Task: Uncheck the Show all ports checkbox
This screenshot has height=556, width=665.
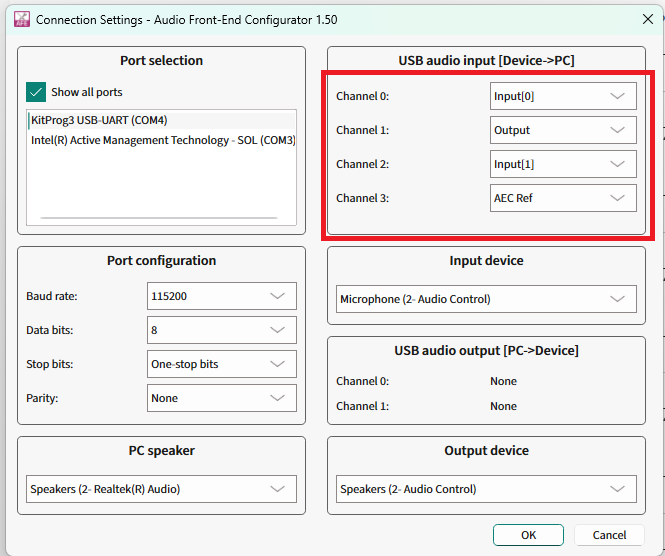Action: coord(36,92)
